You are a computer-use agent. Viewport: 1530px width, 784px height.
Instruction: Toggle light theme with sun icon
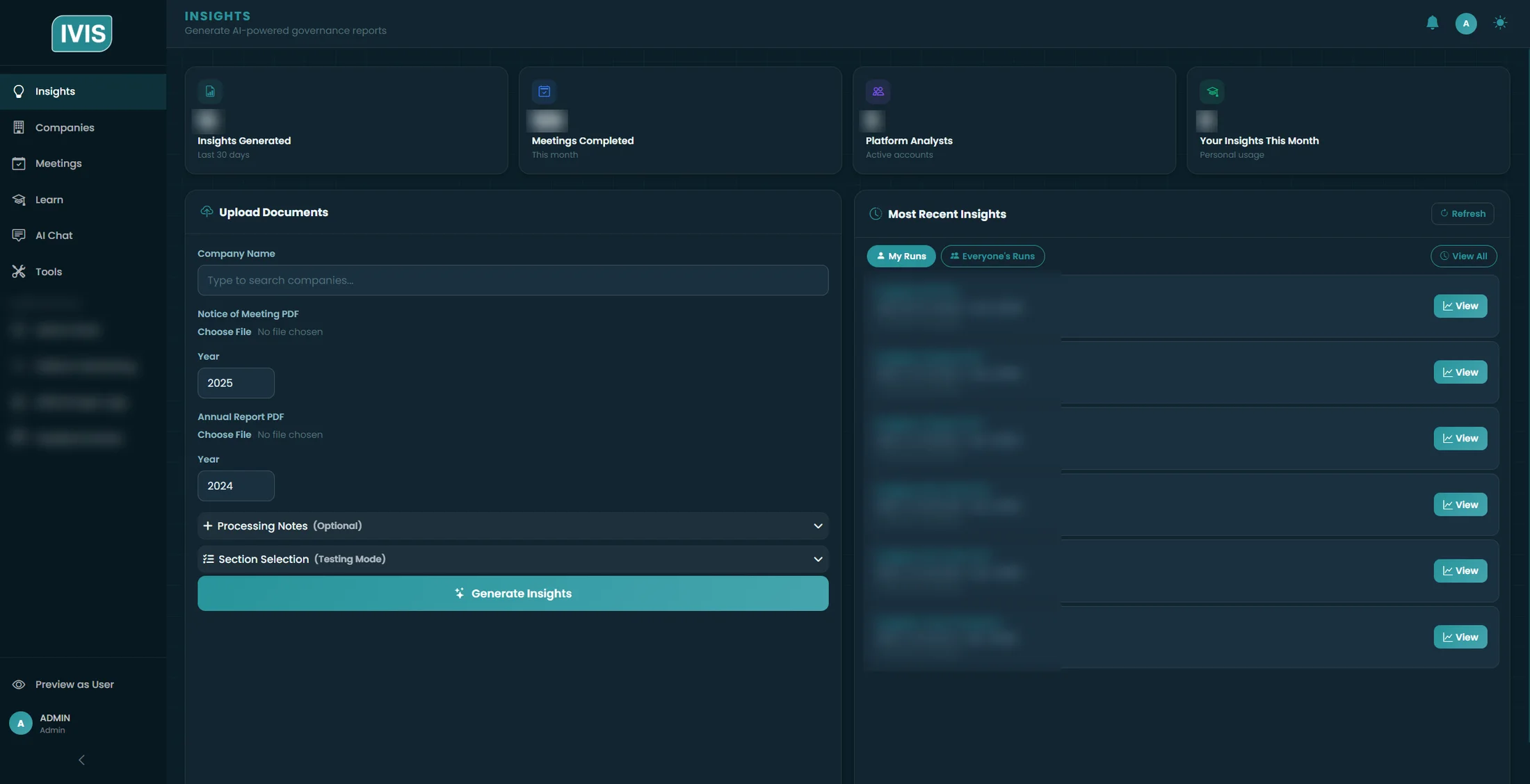point(1500,23)
